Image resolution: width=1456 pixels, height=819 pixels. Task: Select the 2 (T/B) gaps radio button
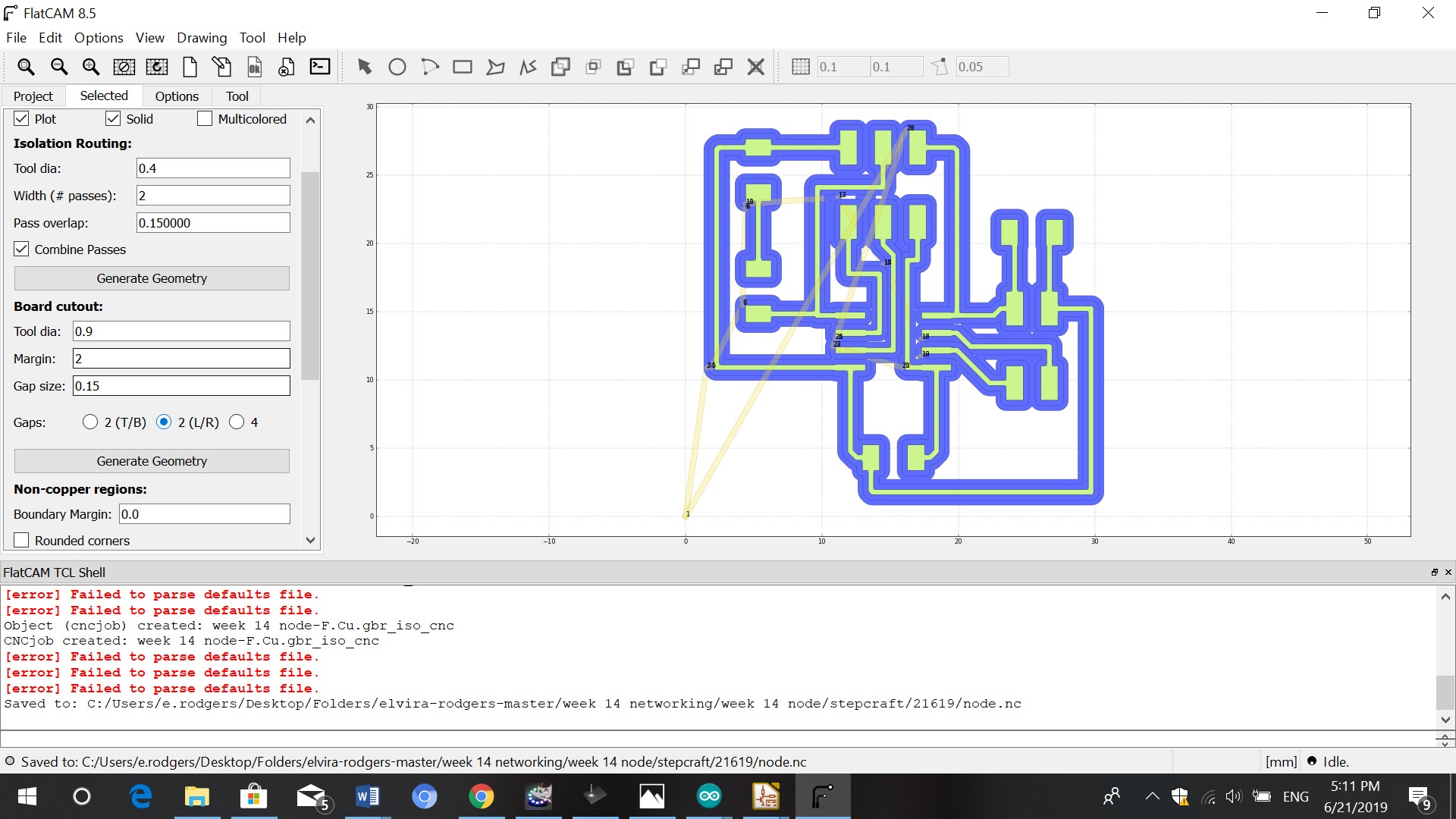[x=91, y=422]
